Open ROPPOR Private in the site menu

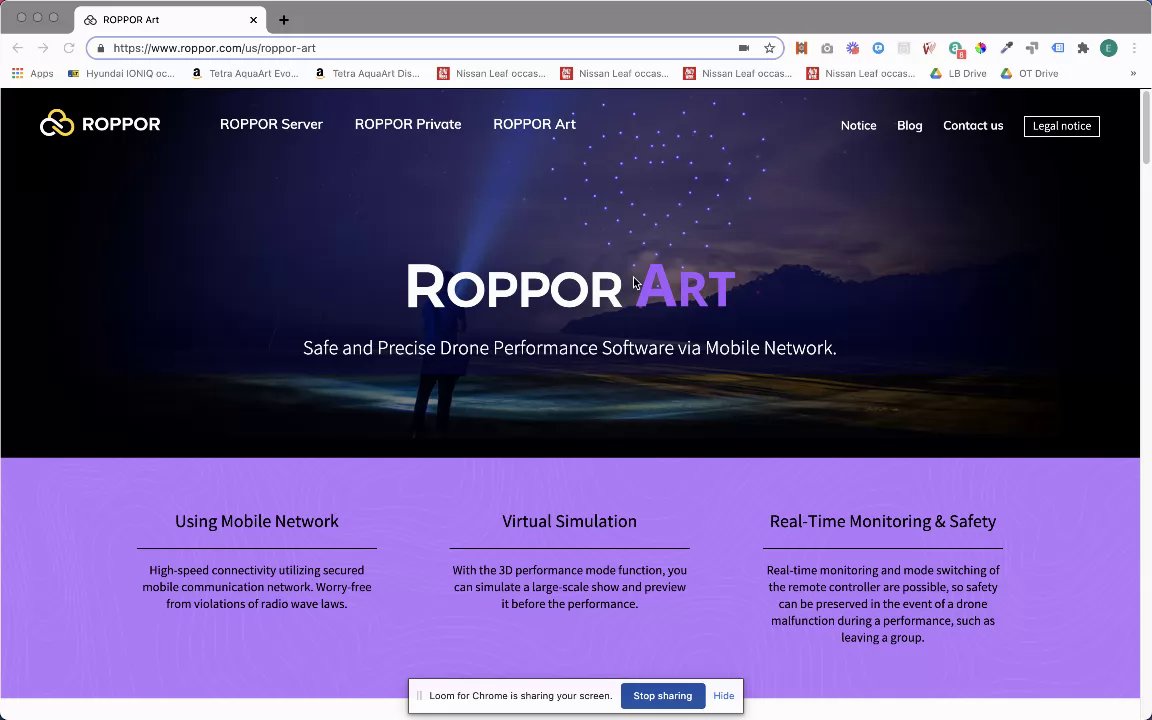coord(408,124)
